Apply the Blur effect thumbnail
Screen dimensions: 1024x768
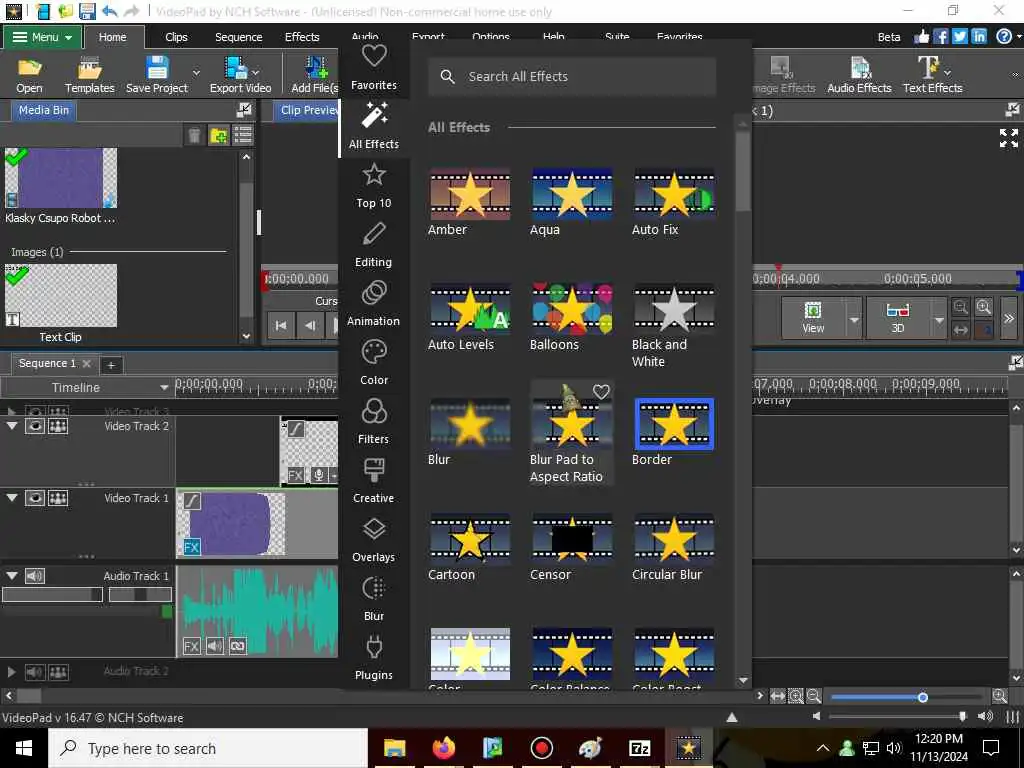point(470,424)
